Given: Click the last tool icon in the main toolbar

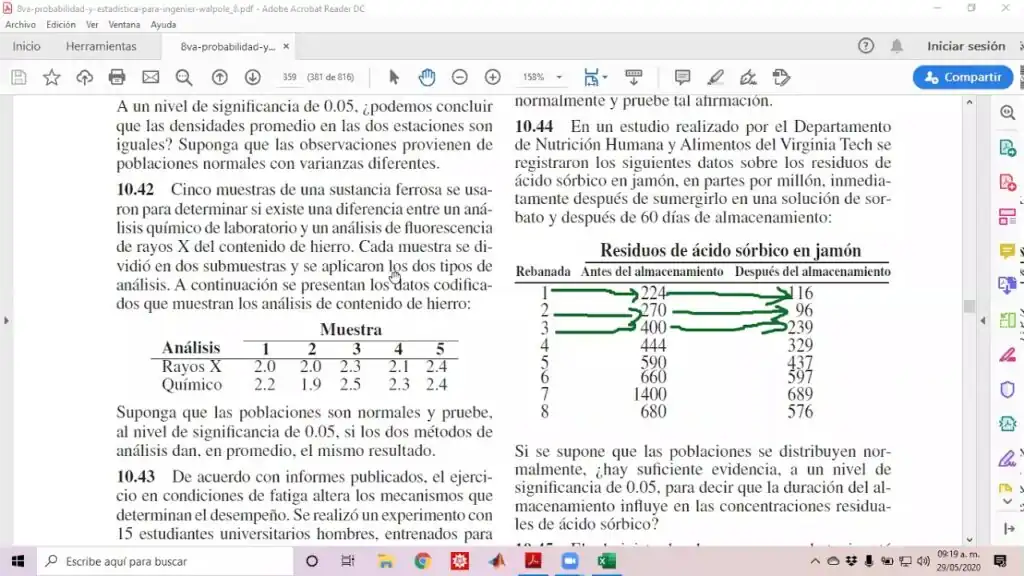Looking at the screenshot, I should click(x=781, y=77).
